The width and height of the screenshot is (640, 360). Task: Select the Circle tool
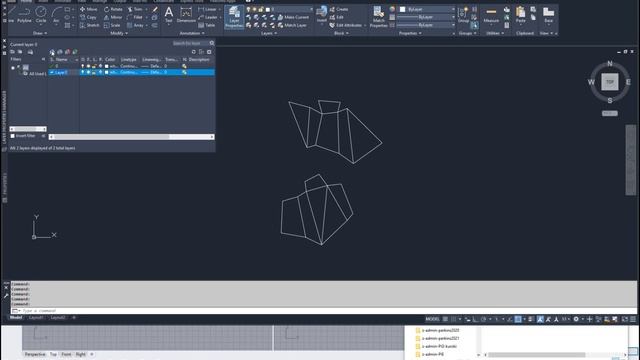[41, 15]
